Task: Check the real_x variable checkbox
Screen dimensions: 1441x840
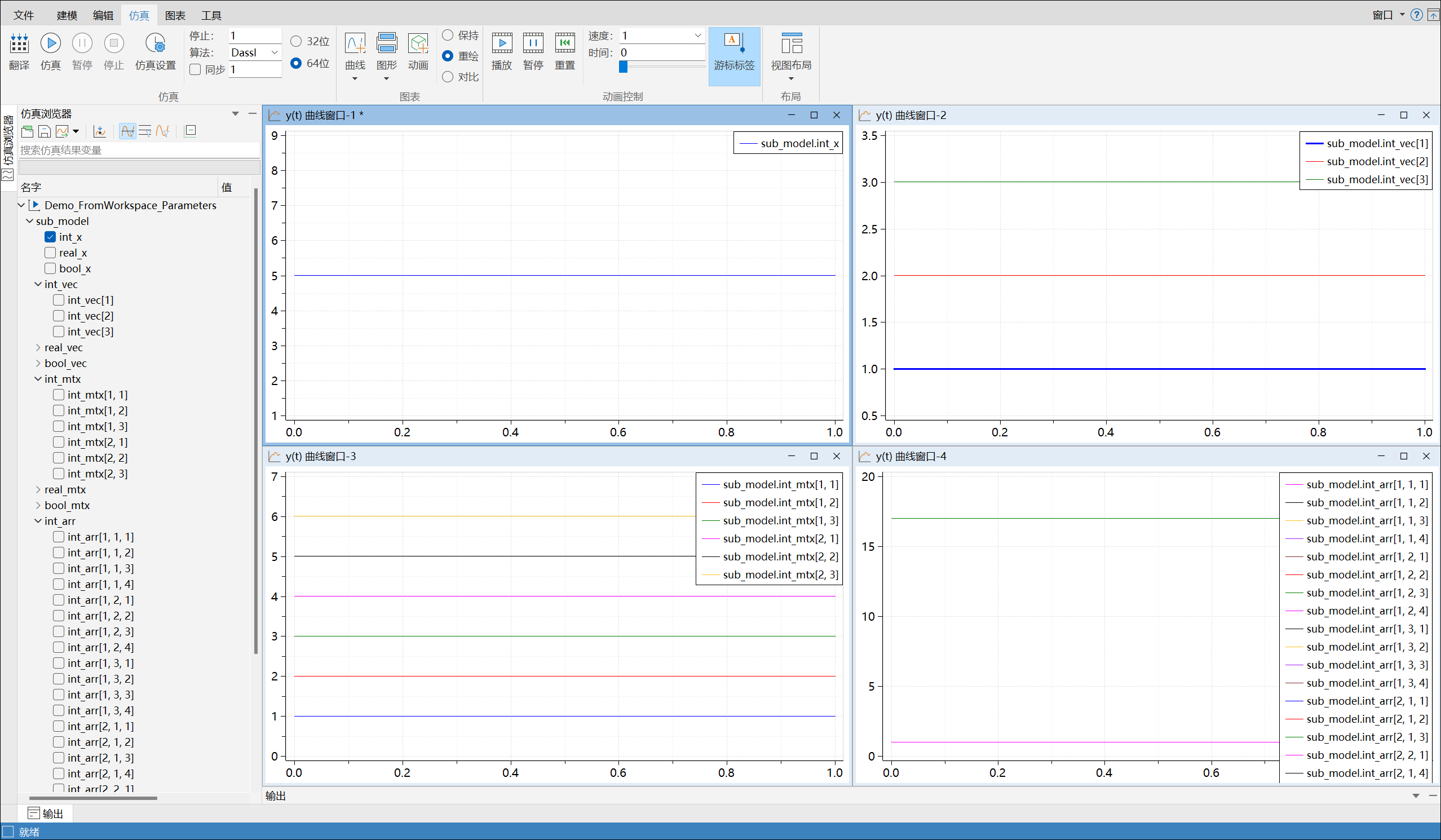Action: (50, 253)
